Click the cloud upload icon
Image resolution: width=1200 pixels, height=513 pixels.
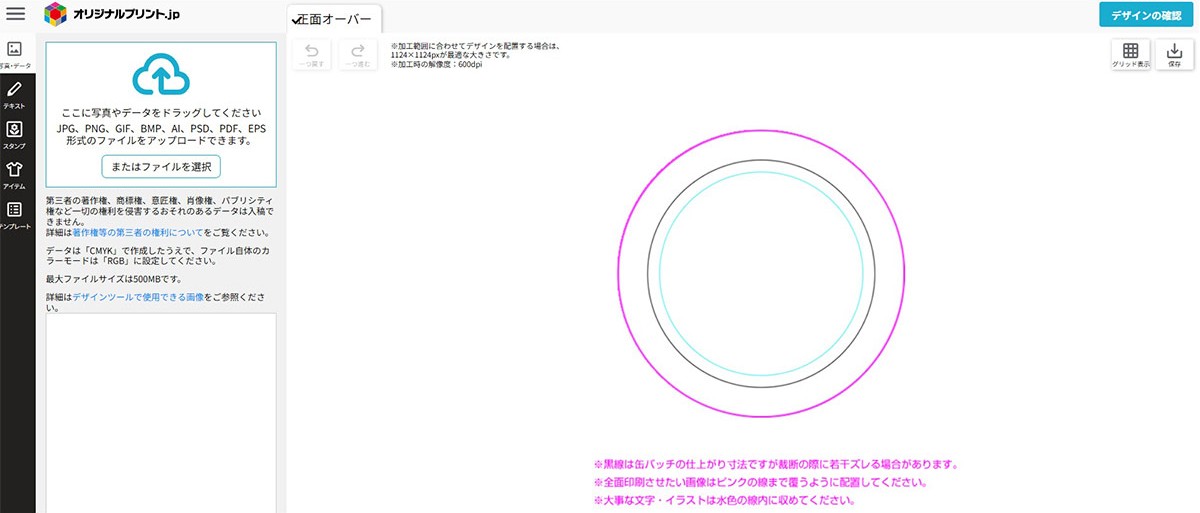coord(161,75)
